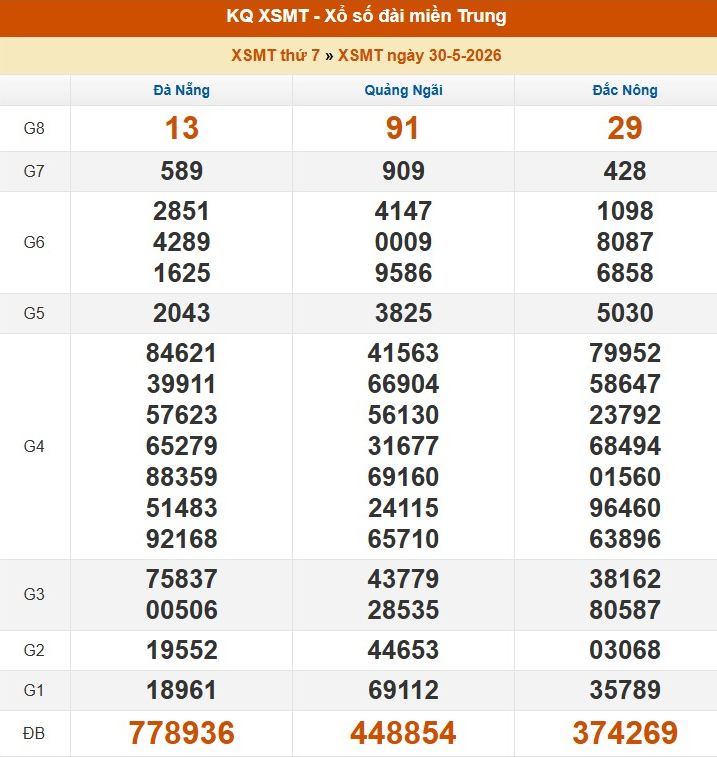Select G5 number 2043

pyautogui.click(x=182, y=313)
